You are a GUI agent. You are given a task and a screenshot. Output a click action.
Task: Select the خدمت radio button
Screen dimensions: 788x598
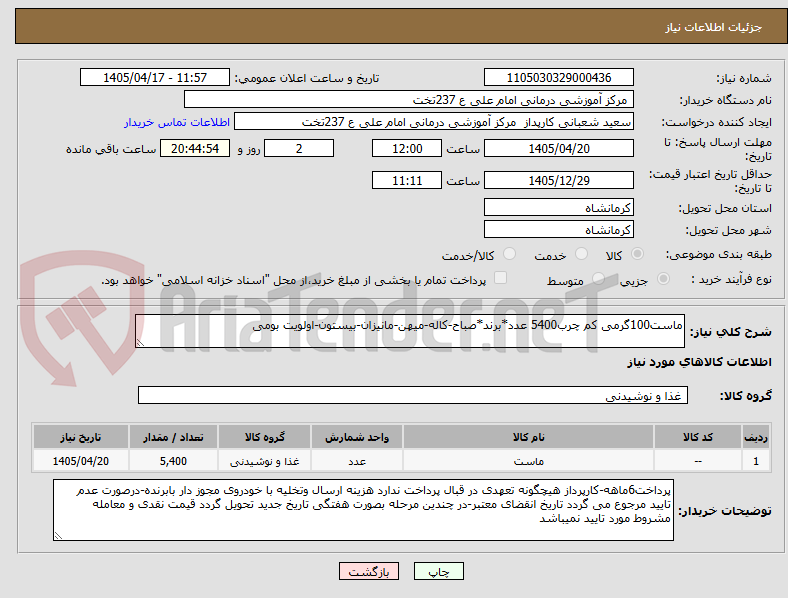coord(581,254)
